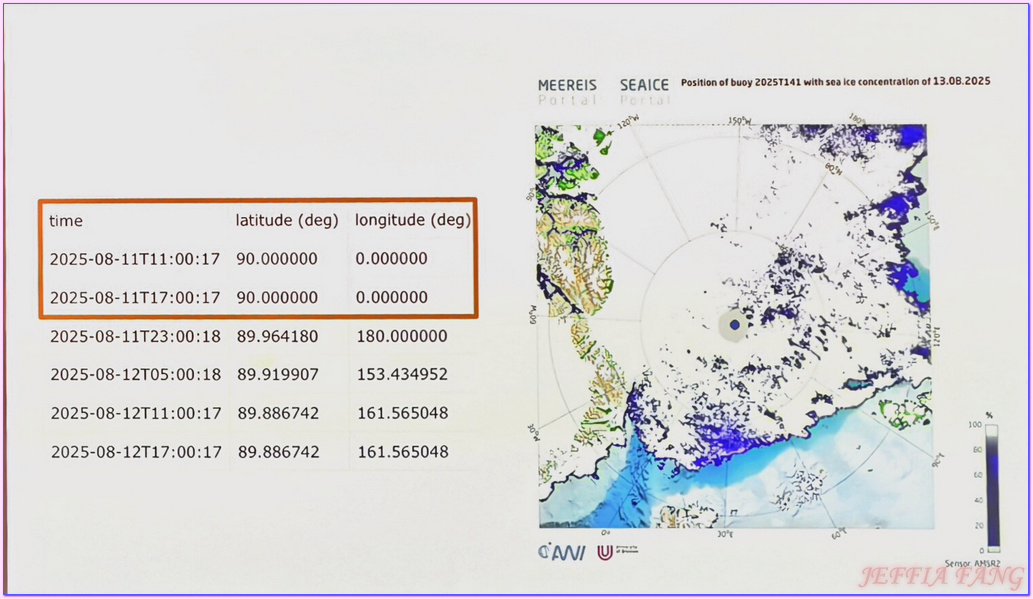The image size is (1033, 599).
Task: Select latitude 89.886742 in the 2025-08-12T11:00:17 row
Action: click(278, 414)
